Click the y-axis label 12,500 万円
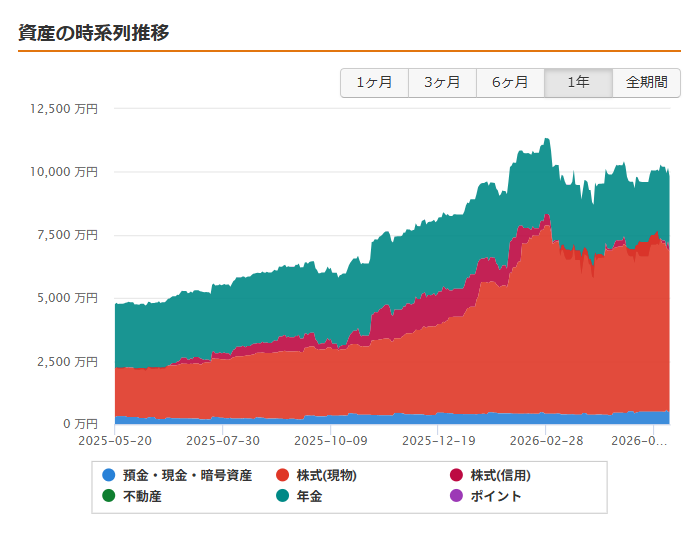Viewport: 700px width, 536px height. [64, 109]
